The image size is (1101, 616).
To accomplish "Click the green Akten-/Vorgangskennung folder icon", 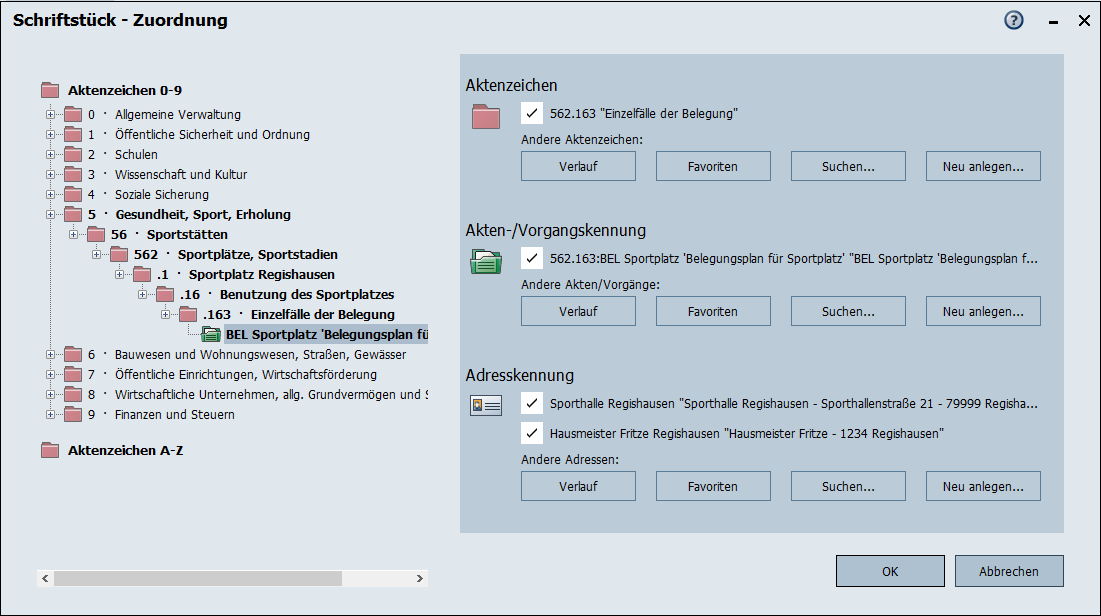I will pyautogui.click(x=486, y=262).
